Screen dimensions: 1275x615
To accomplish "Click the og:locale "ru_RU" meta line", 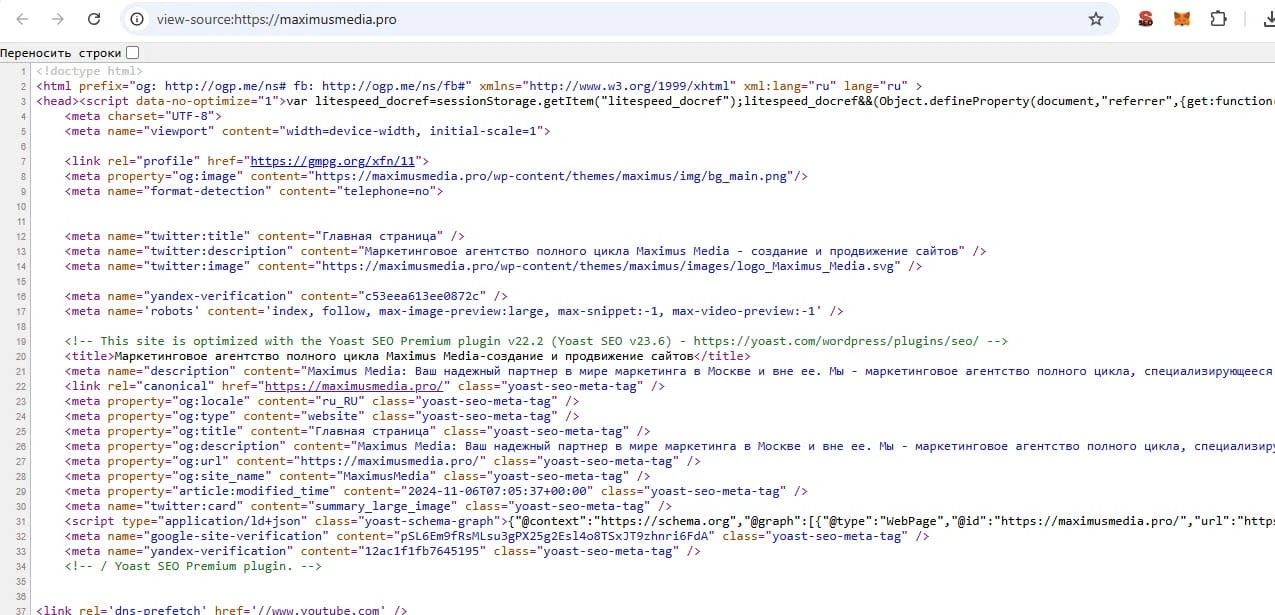I will point(321,401).
